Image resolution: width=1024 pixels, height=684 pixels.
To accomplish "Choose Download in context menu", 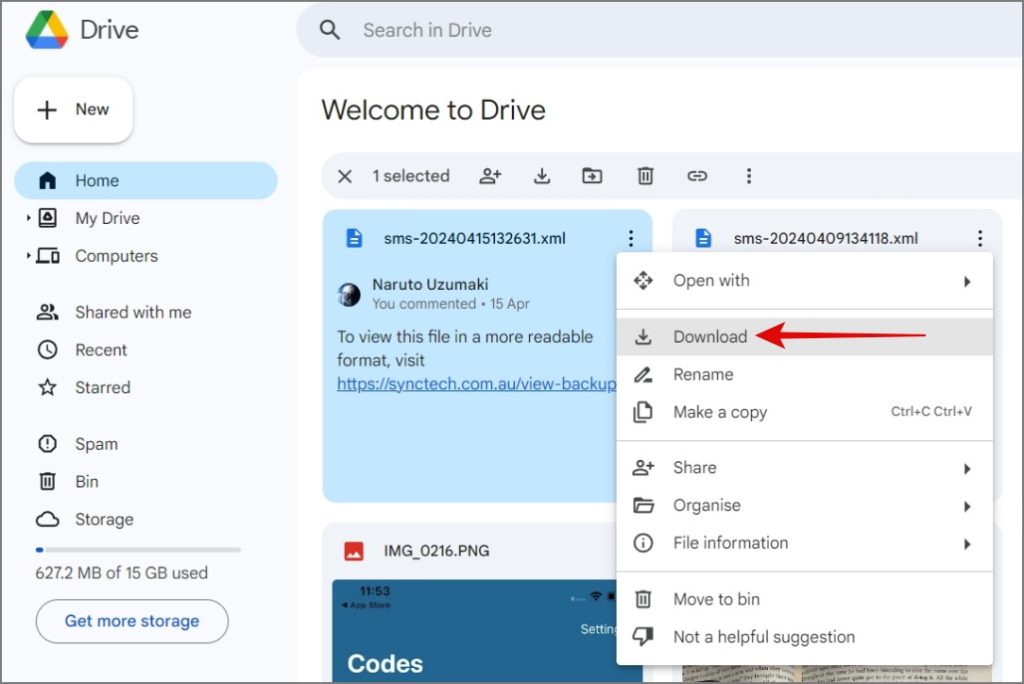I will click(x=805, y=336).
